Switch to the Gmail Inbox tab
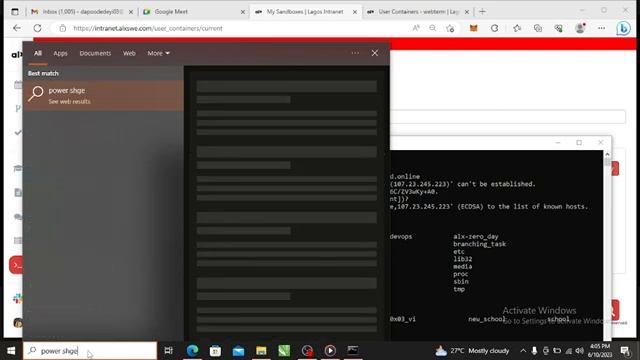The height and width of the screenshot is (360, 640). pyautogui.click(x=82, y=12)
